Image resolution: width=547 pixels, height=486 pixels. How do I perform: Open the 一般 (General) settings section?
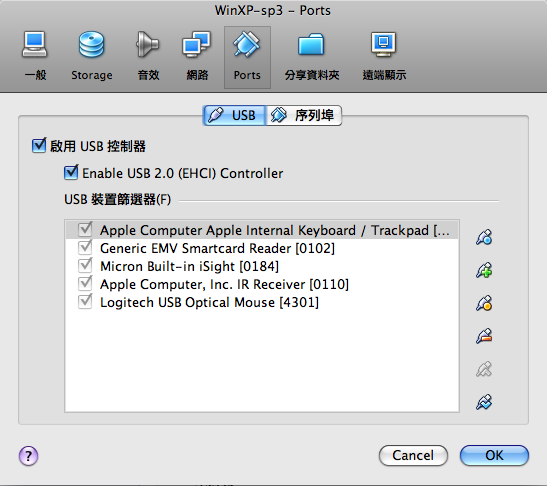pyautogui.click(x=35, y=57)
